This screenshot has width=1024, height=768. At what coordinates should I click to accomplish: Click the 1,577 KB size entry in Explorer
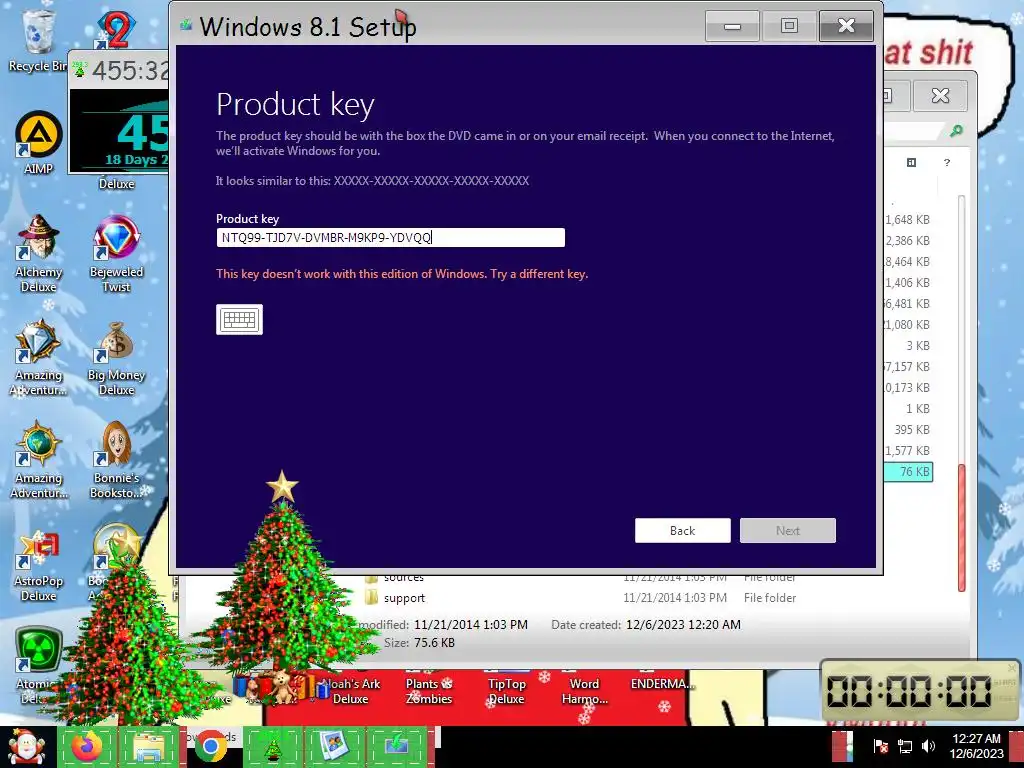pos(907,451)
